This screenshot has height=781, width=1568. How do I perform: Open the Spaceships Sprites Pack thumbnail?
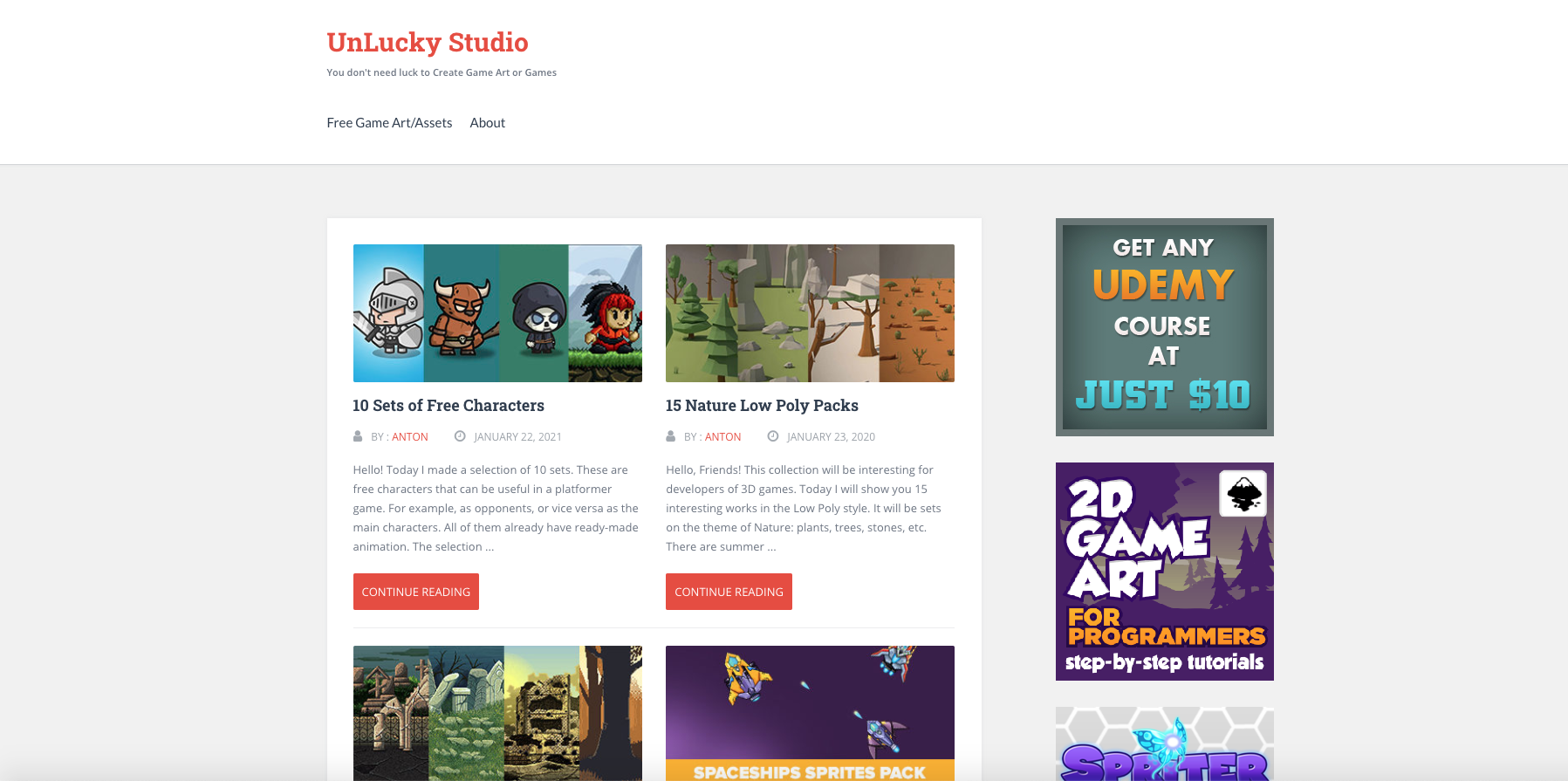810,713
